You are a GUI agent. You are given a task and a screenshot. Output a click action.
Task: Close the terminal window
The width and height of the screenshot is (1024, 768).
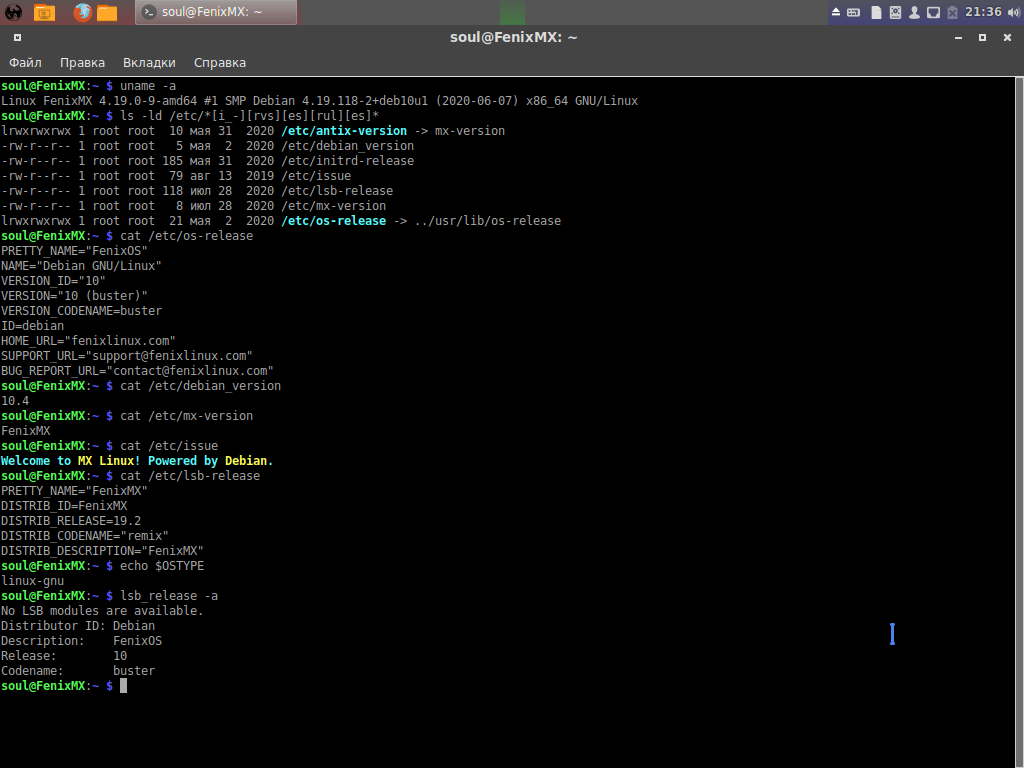click(1007, 38)
